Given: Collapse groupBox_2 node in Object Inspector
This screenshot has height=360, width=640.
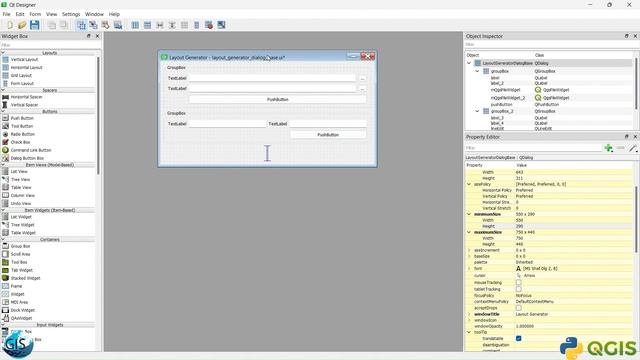Looking at the screenshot, I should (477, 111).
